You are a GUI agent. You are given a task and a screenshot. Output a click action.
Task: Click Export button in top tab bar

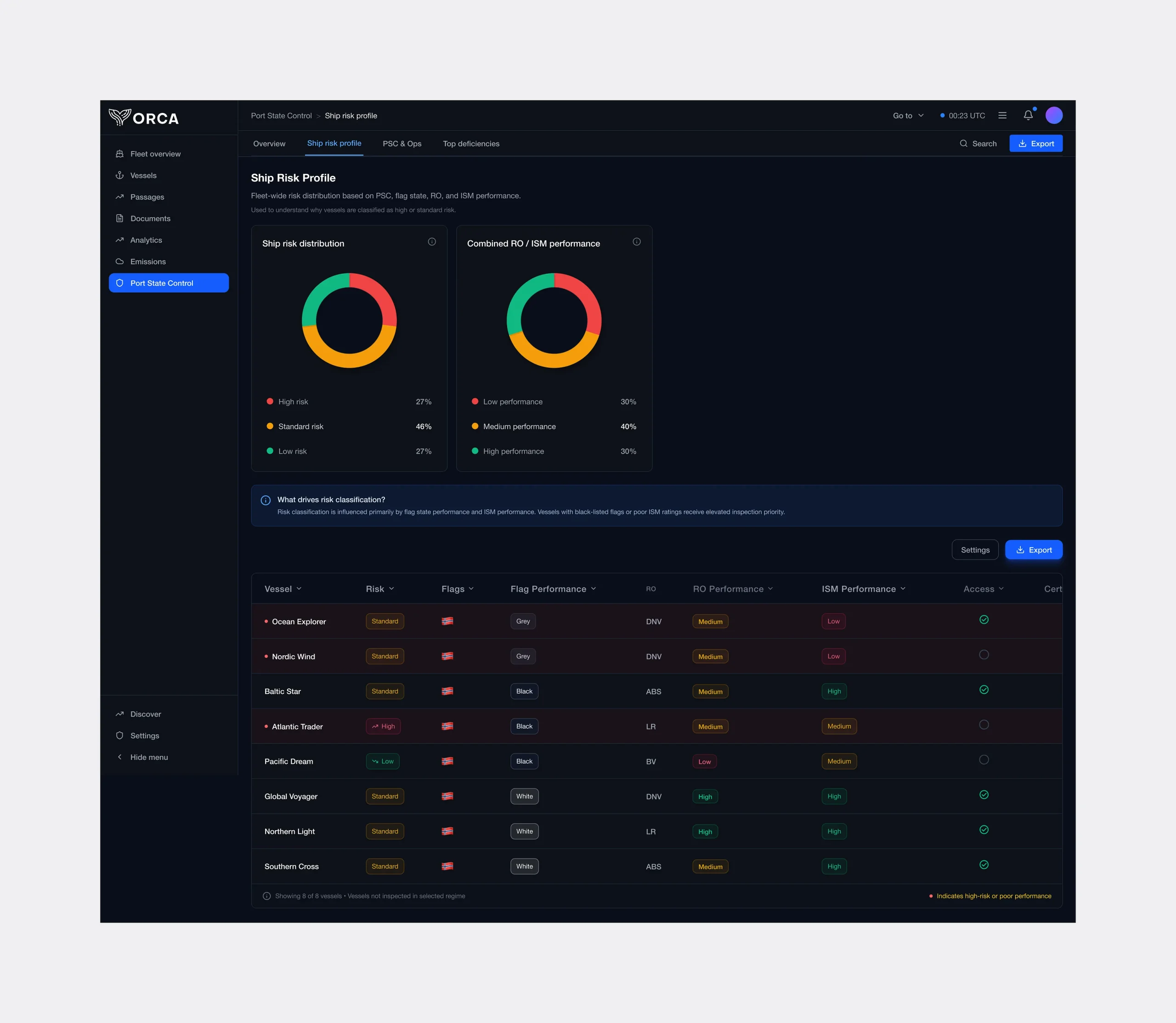[1035, 144]
